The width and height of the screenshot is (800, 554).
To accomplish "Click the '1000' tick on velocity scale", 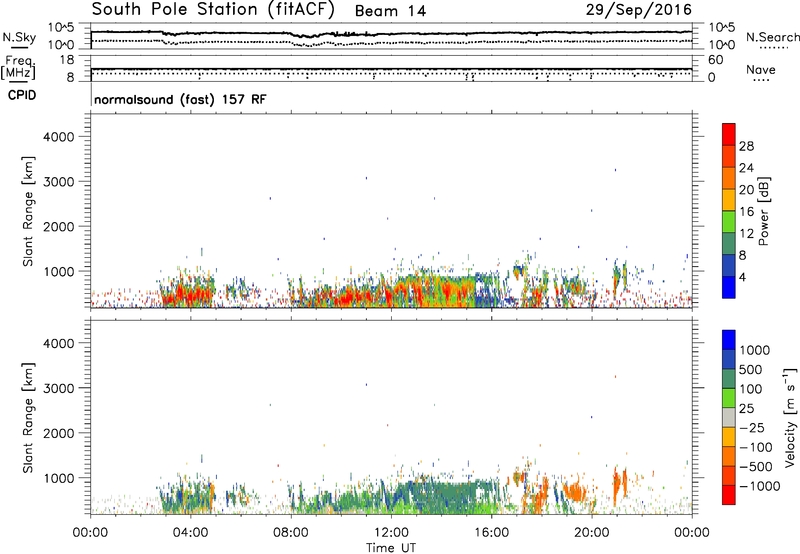I will click(x=754, y=350).
